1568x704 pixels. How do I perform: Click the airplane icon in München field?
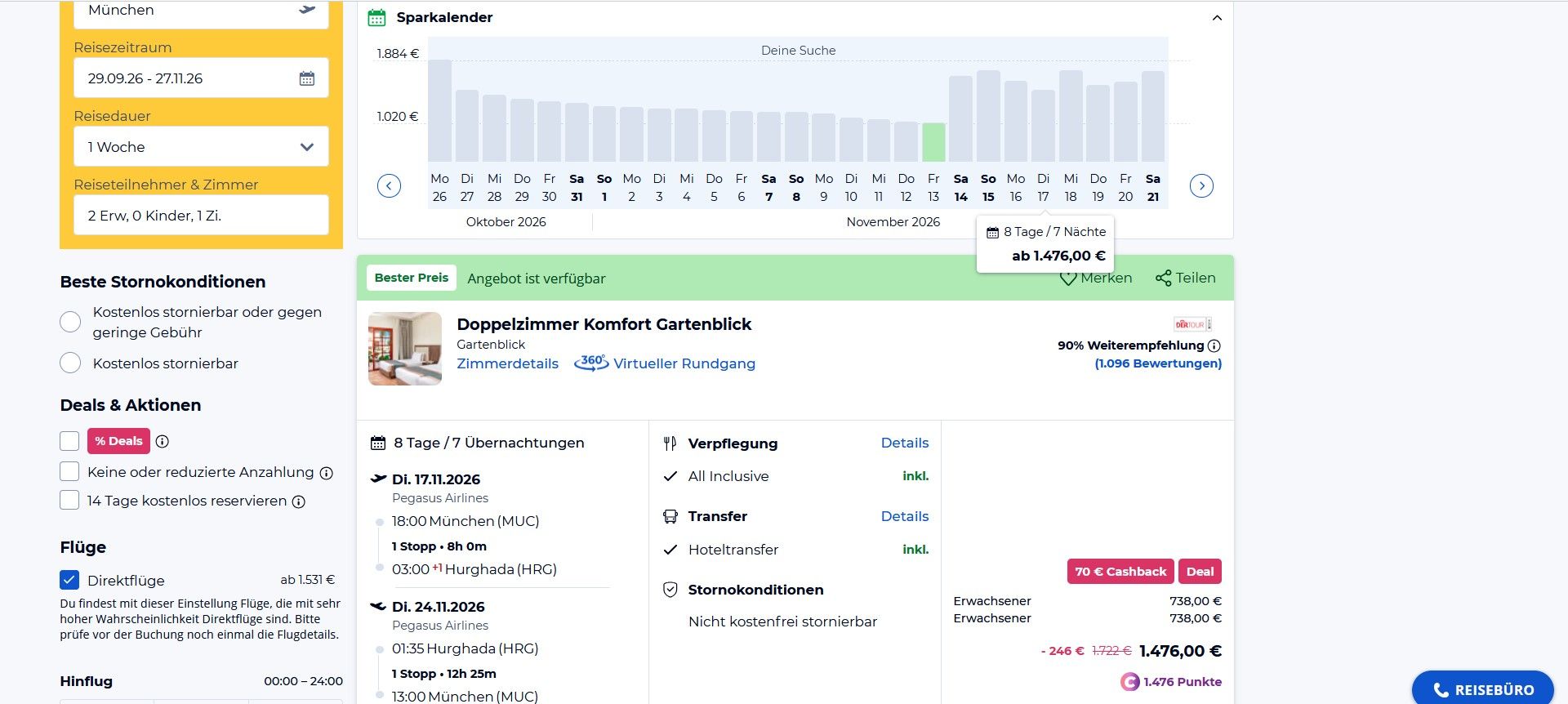pyautogui.click(x=307, y=10)
